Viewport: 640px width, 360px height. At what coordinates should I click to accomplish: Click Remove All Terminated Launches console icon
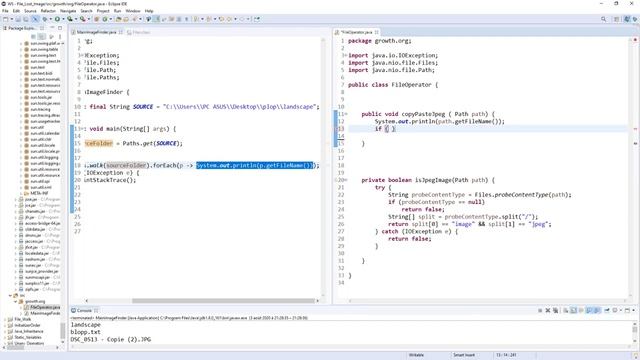point(556,310)
